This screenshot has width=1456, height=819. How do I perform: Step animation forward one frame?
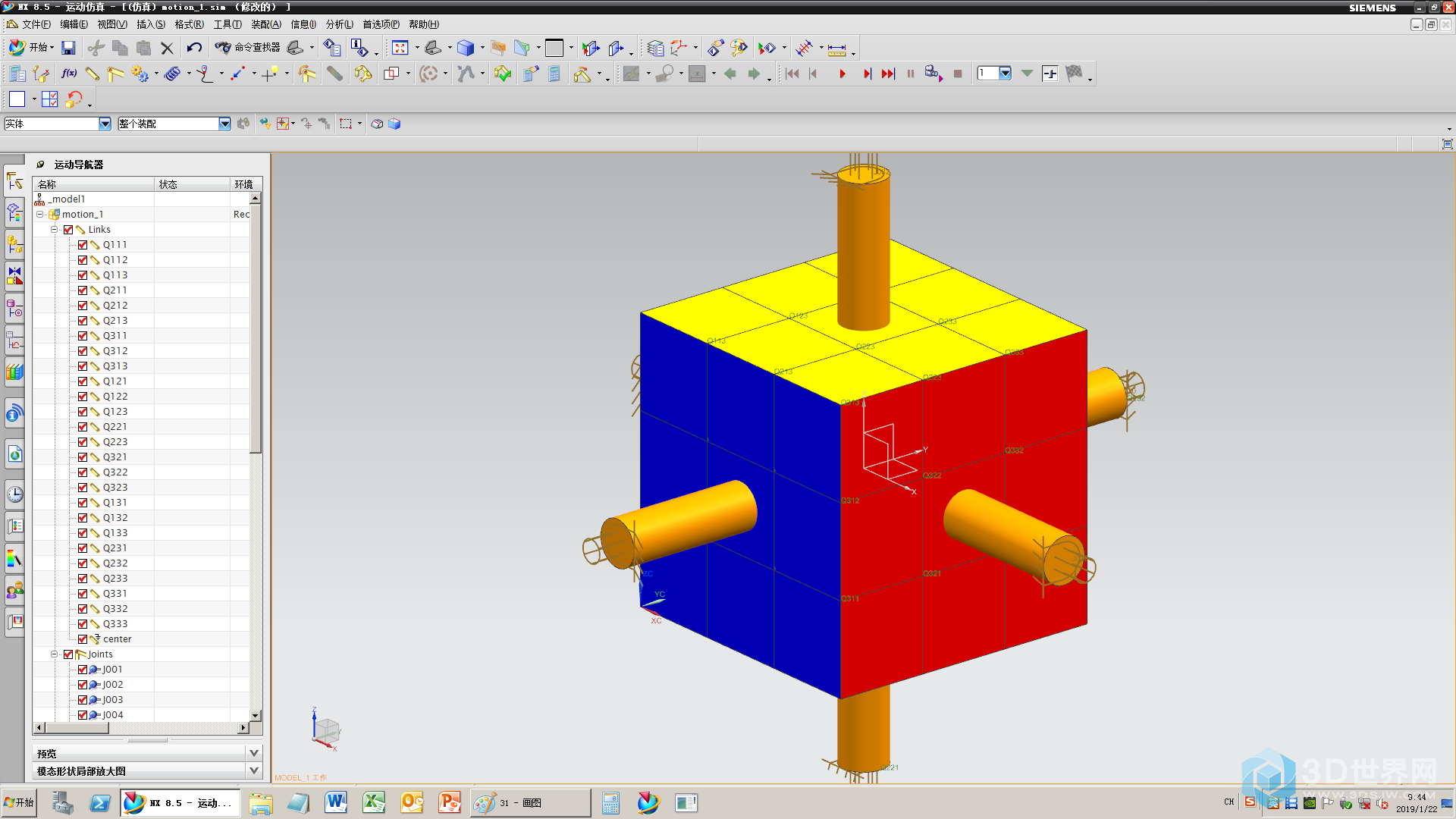866,74
